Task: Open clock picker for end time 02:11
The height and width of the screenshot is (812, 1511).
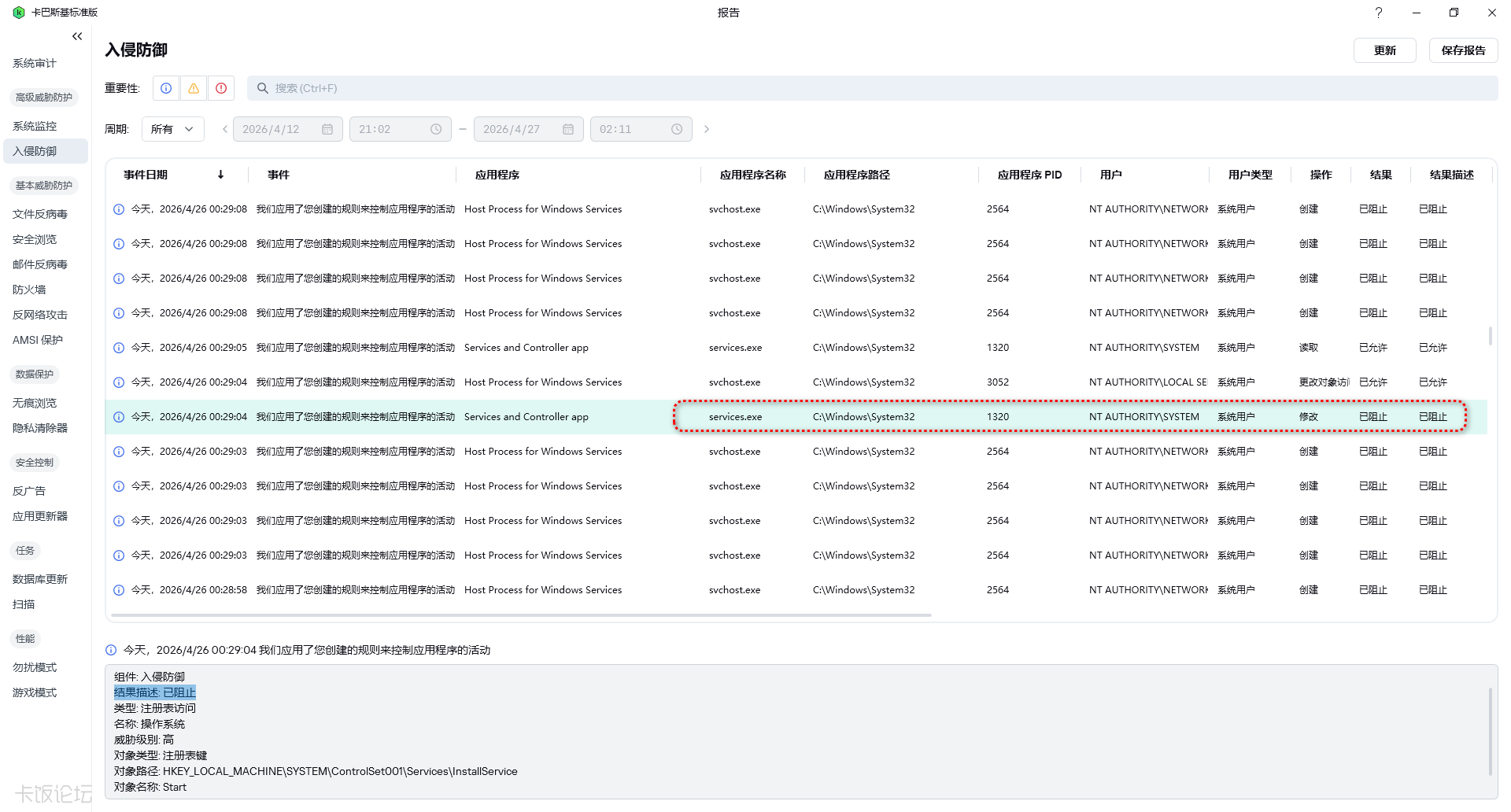Action: [x=677, y=129]
